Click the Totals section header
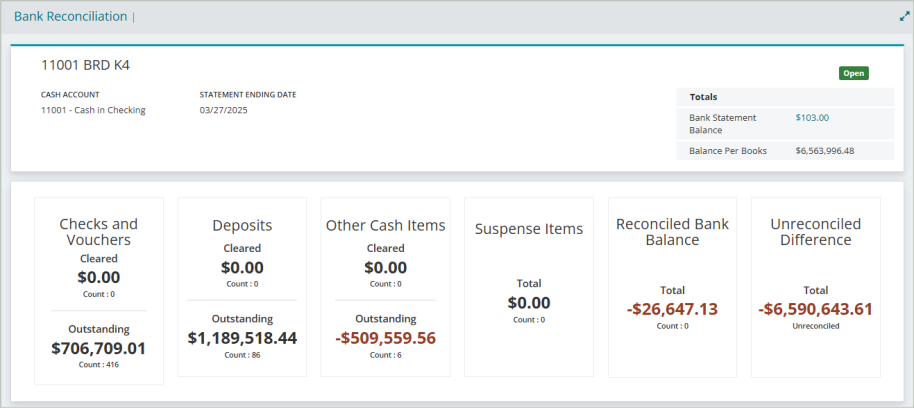Screen dimensions: 914x408 pyautogui.click(x=785, y=97)
